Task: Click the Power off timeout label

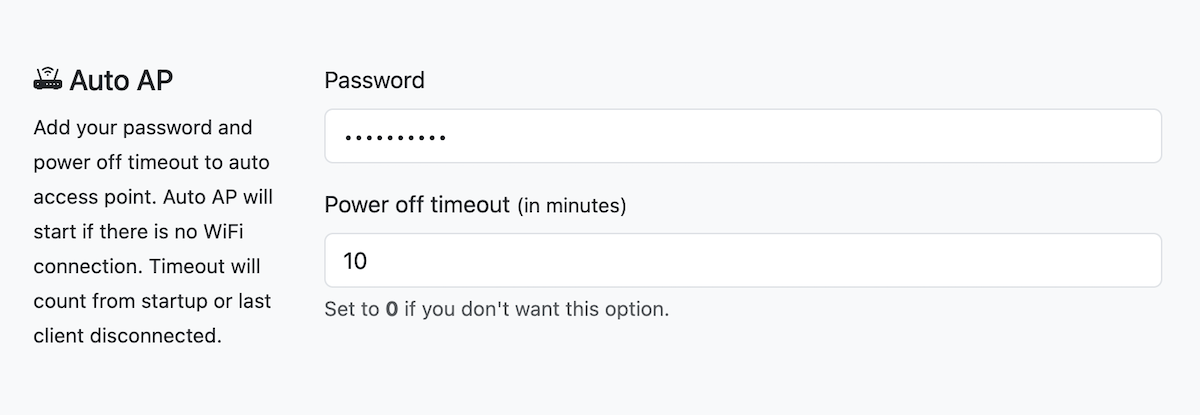Action: (417, 205)
